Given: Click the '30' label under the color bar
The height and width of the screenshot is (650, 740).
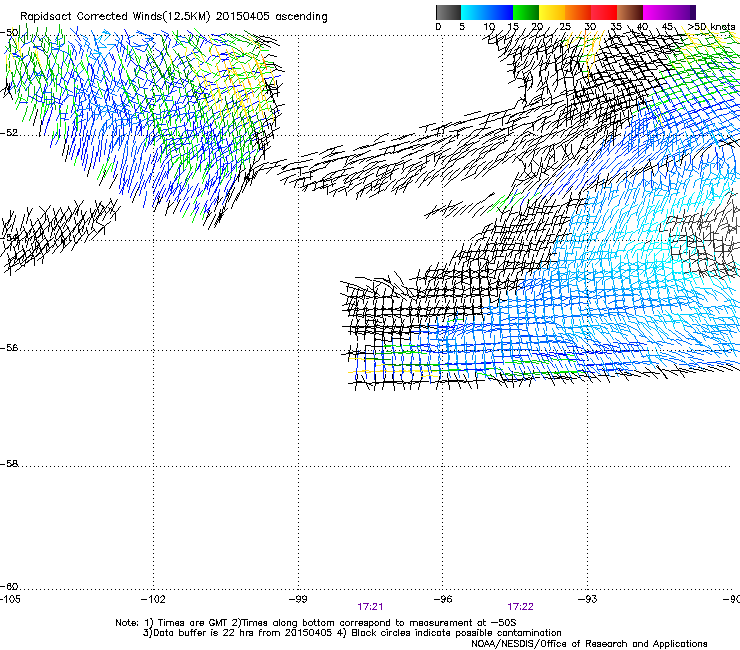Looking at the screenshot, I should point(590,27).
